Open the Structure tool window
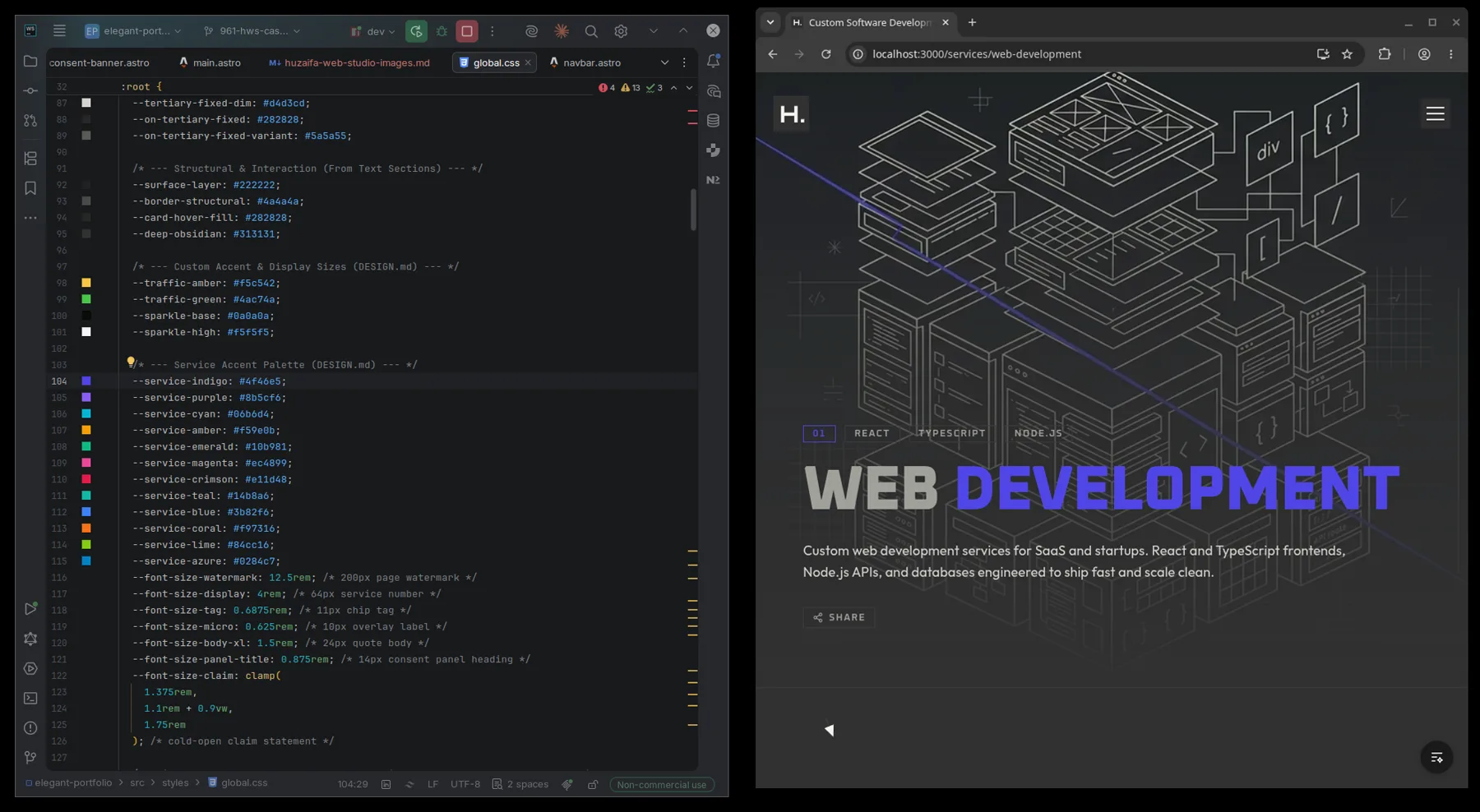This screenshot has width=1480, height=812. tap(30, 158)
